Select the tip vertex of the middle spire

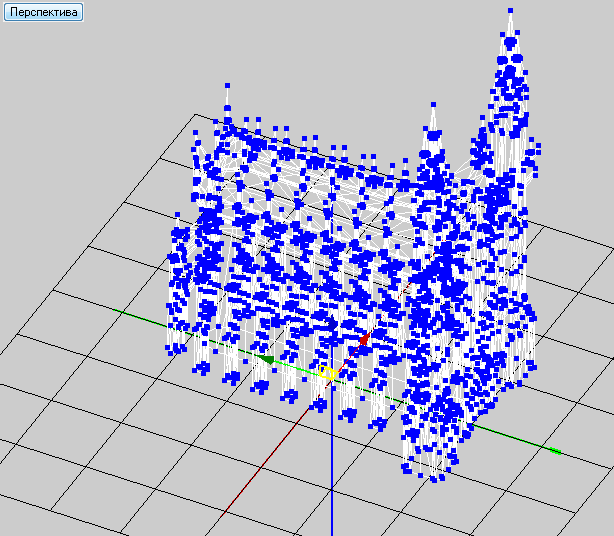pos(433,105)
